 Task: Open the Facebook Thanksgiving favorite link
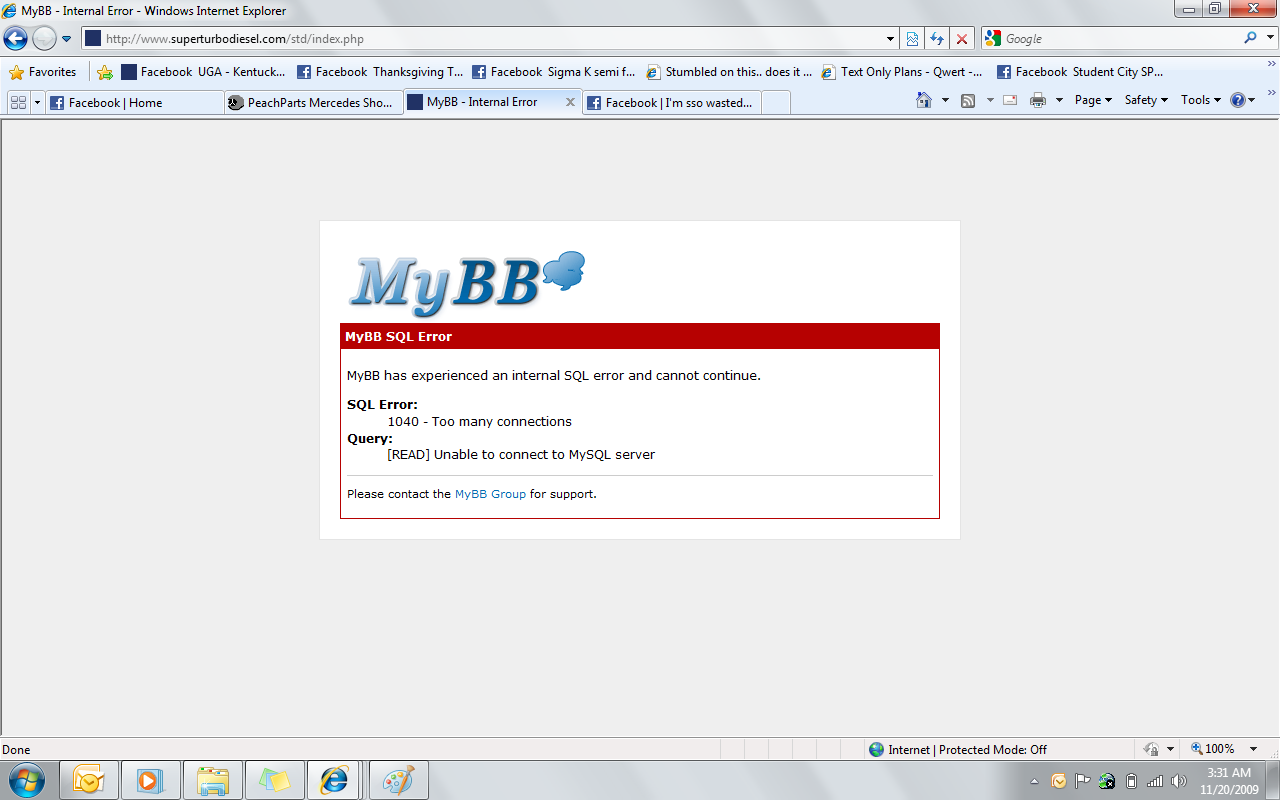[380, 72]
